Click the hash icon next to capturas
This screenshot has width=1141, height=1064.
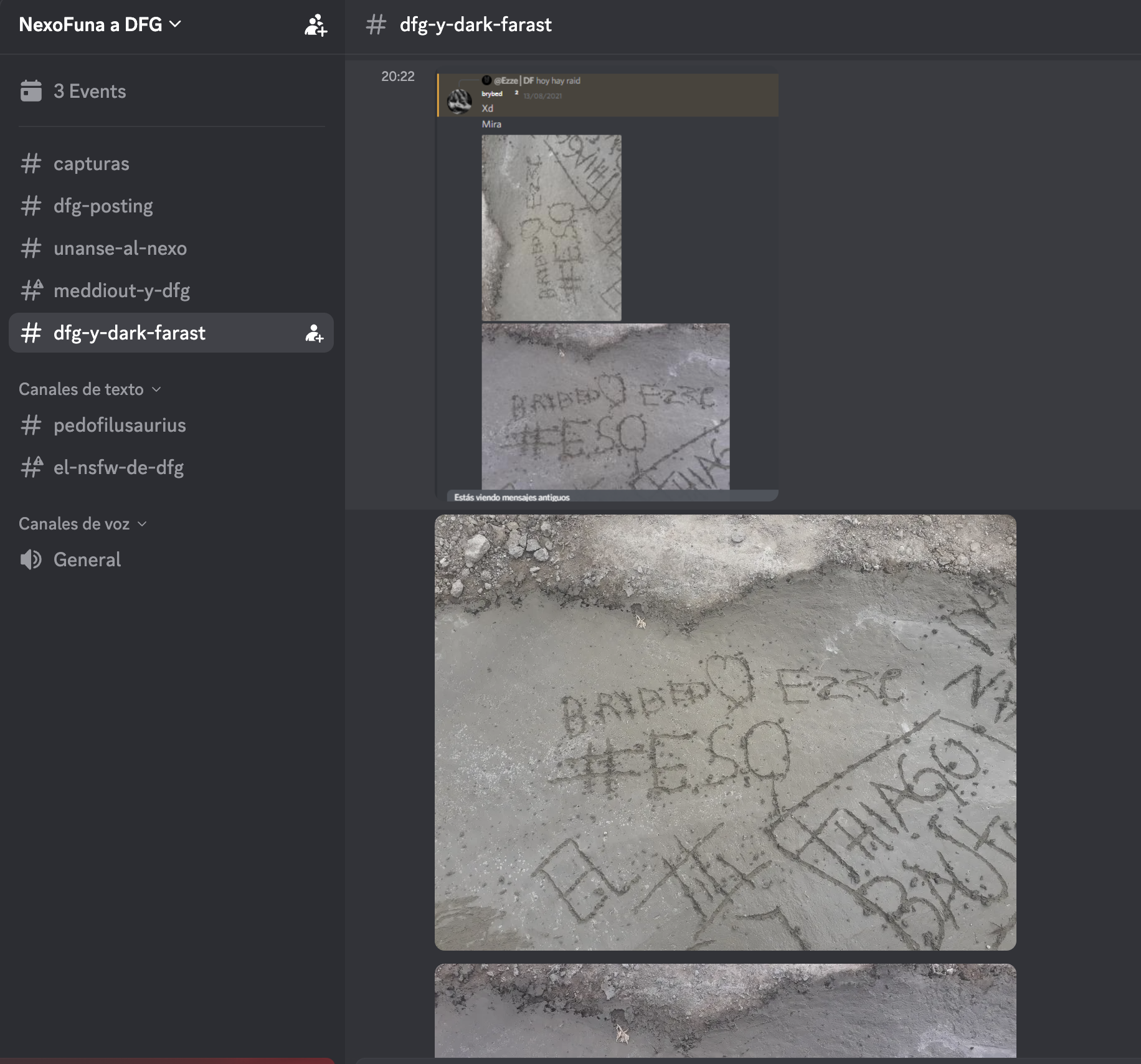[31, 164]
